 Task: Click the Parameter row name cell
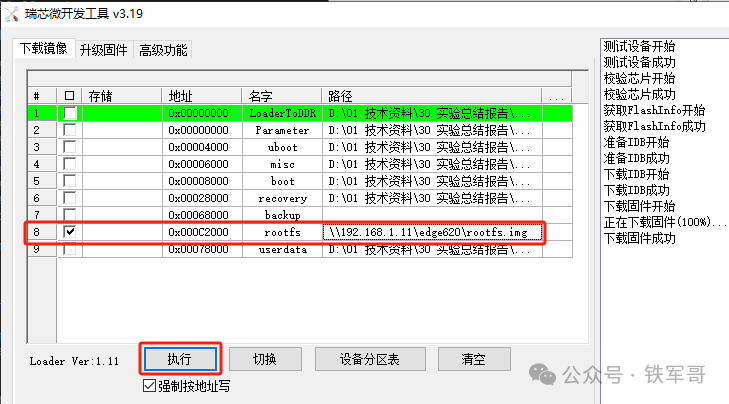[282, 130]
